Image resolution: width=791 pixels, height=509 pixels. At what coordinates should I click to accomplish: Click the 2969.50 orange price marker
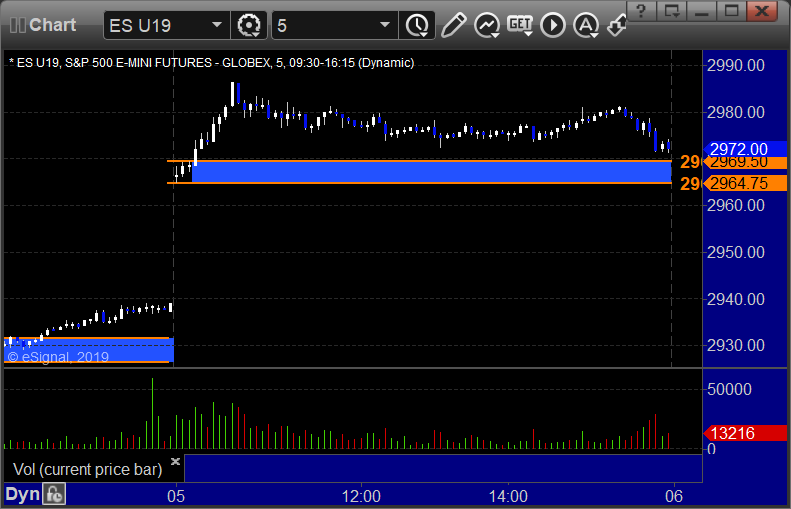(745, 162)
